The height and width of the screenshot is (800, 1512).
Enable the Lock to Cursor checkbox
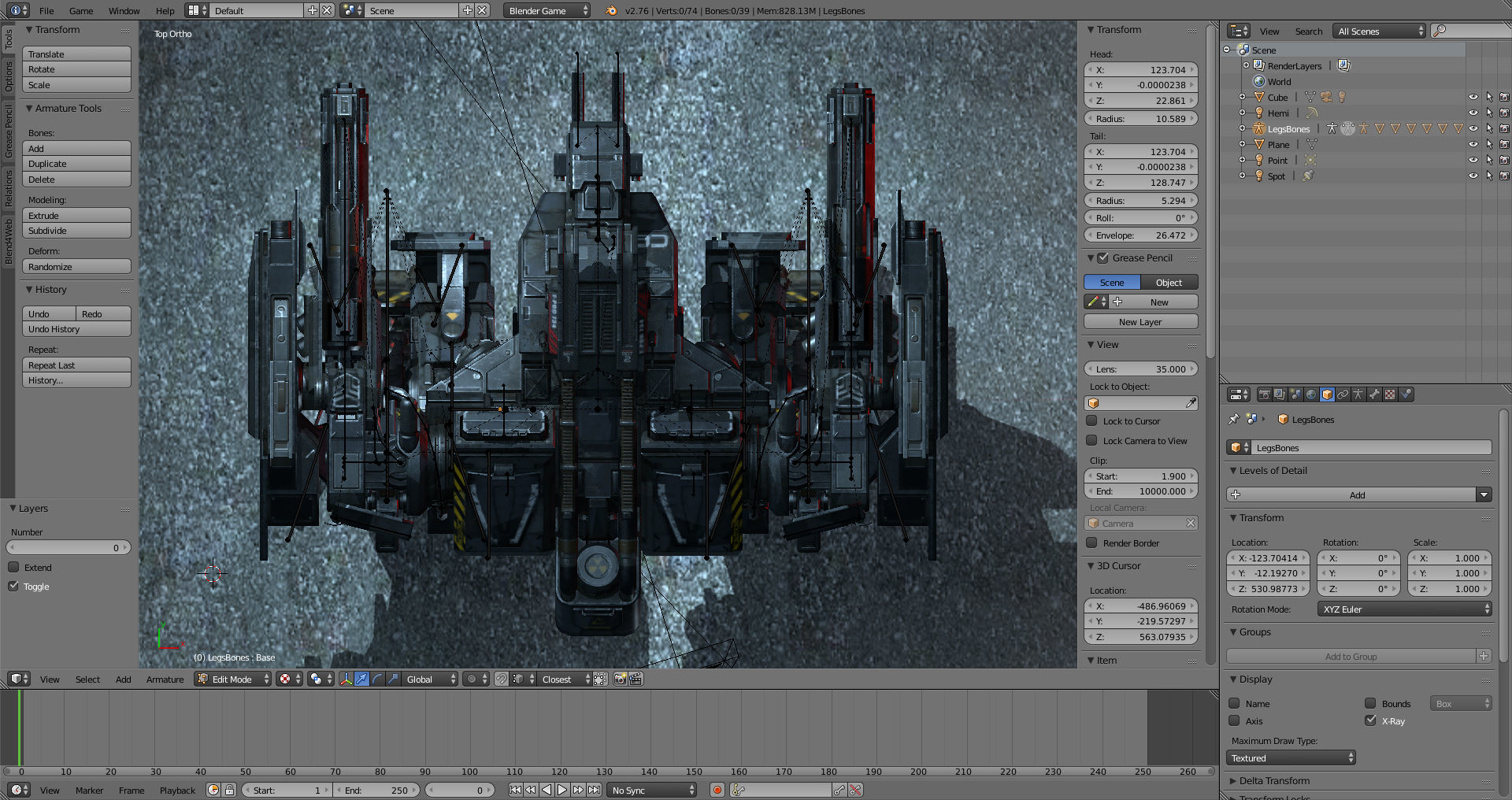pyautogui.click(x=1092, y=420)
